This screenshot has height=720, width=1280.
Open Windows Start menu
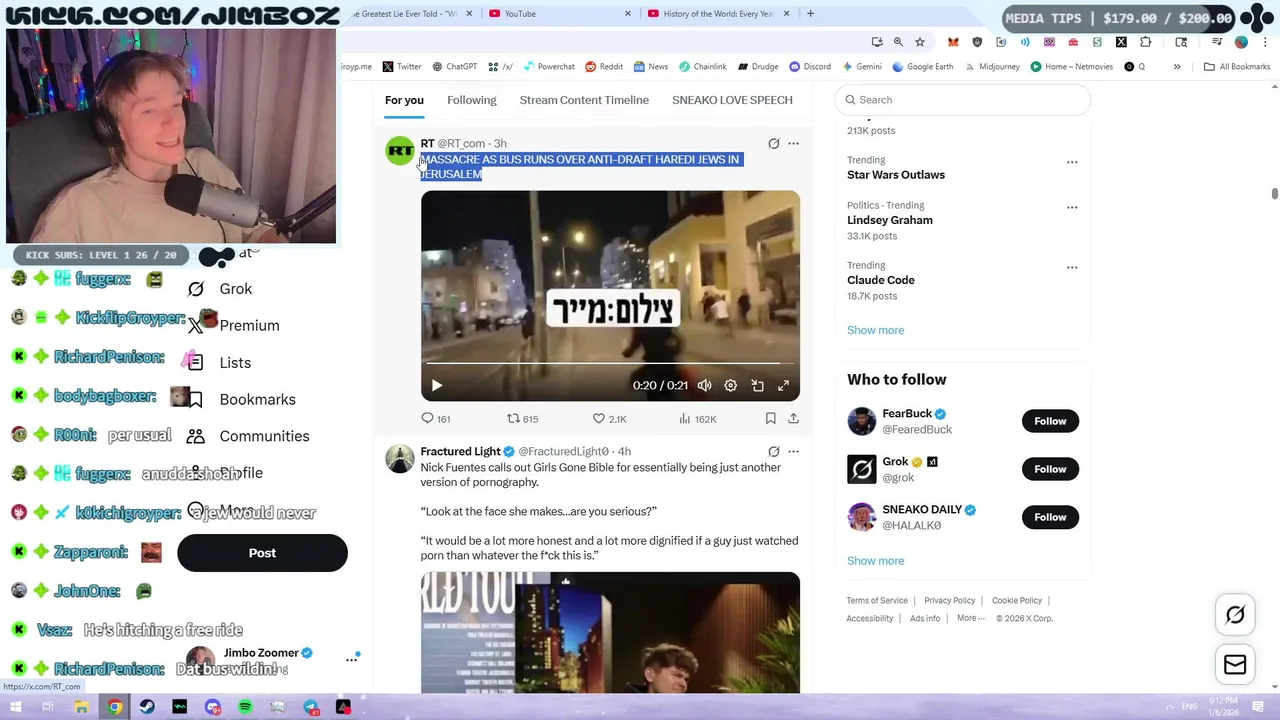point(16,707)
